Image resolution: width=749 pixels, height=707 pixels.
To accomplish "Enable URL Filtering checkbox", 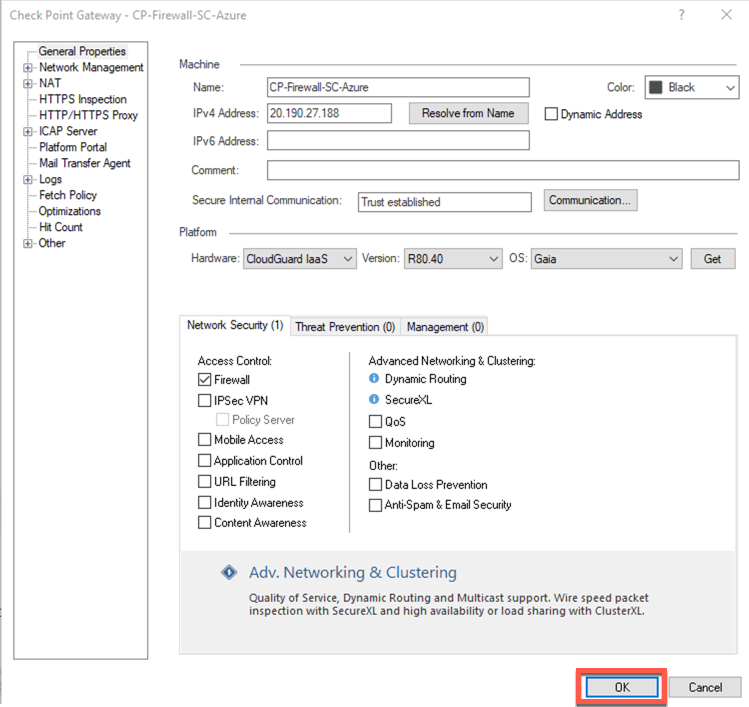I will (x=204, y=482).
